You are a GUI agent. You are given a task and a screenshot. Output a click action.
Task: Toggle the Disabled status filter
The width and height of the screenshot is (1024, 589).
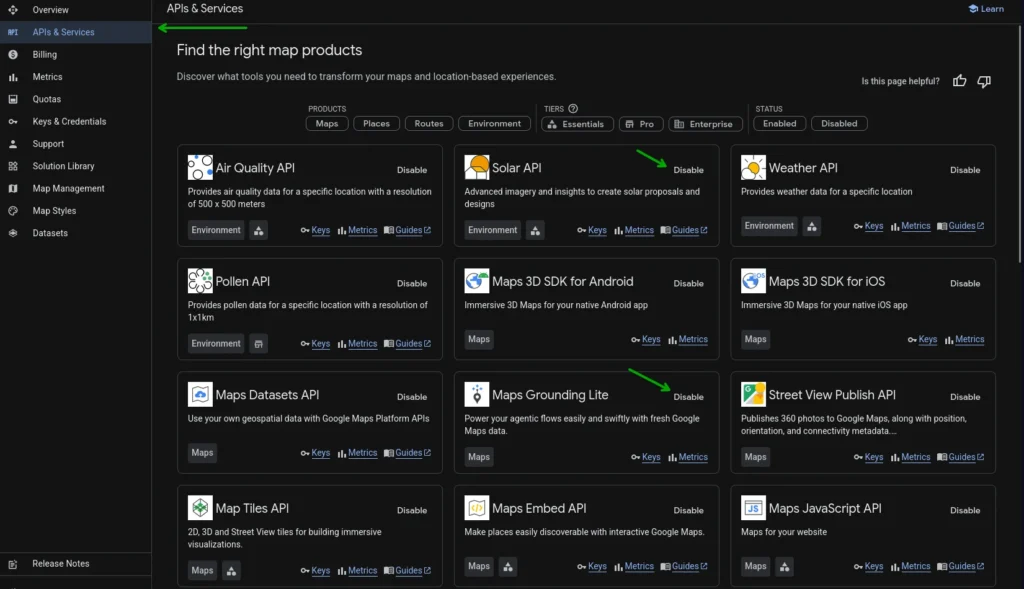839,124
